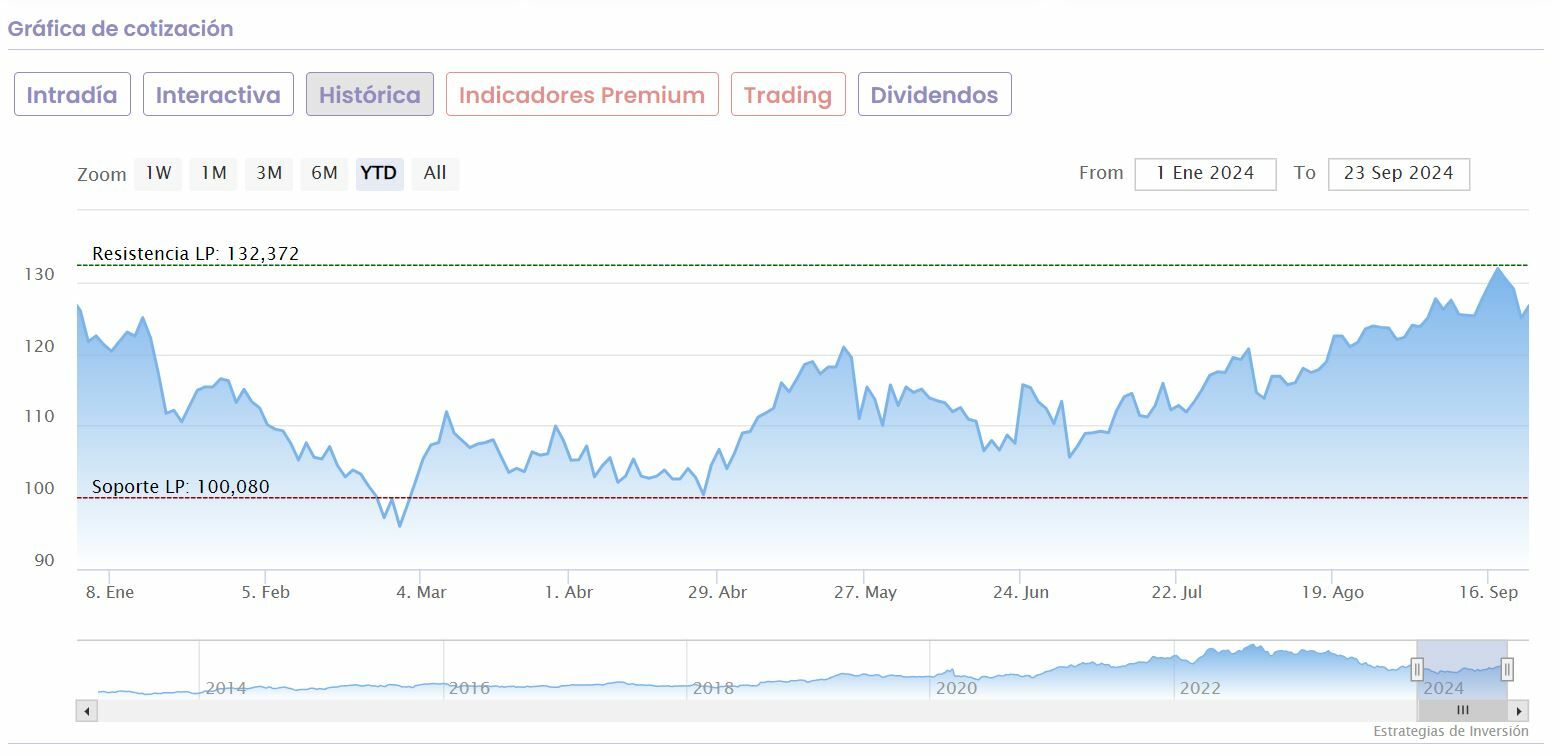Zoom the chart to All
The width and height of the screenshot is (1561, 756).
pos(435,173)
